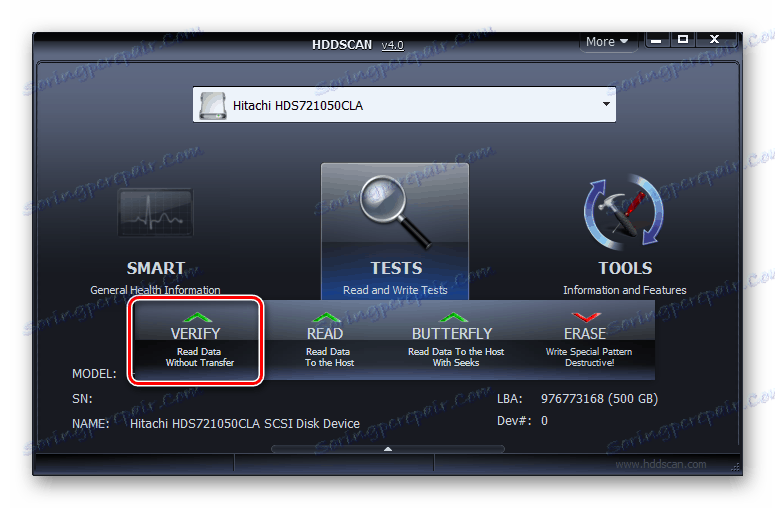Image resolution: width=775 pixels, height=508 pixels.
Task: Click the HDDSCAN title text
Action: click(342, 45)
